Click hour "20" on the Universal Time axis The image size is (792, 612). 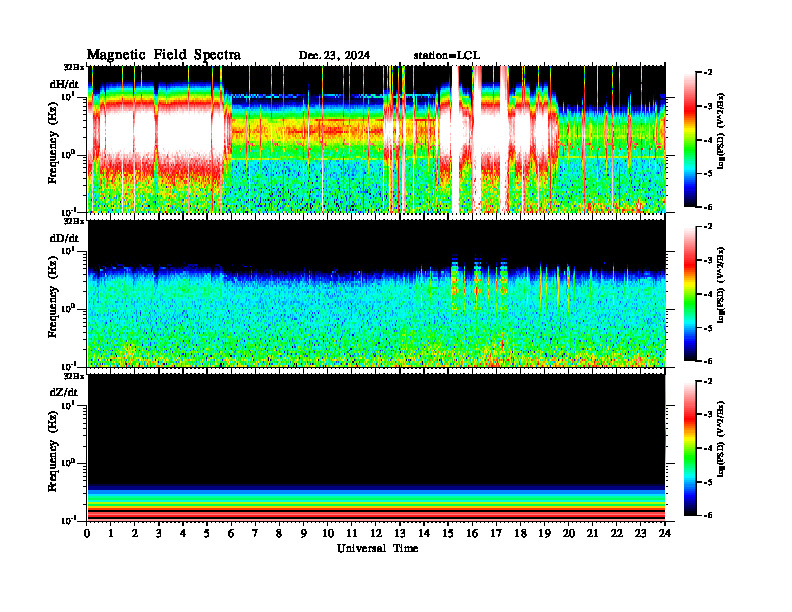[569, 534]
